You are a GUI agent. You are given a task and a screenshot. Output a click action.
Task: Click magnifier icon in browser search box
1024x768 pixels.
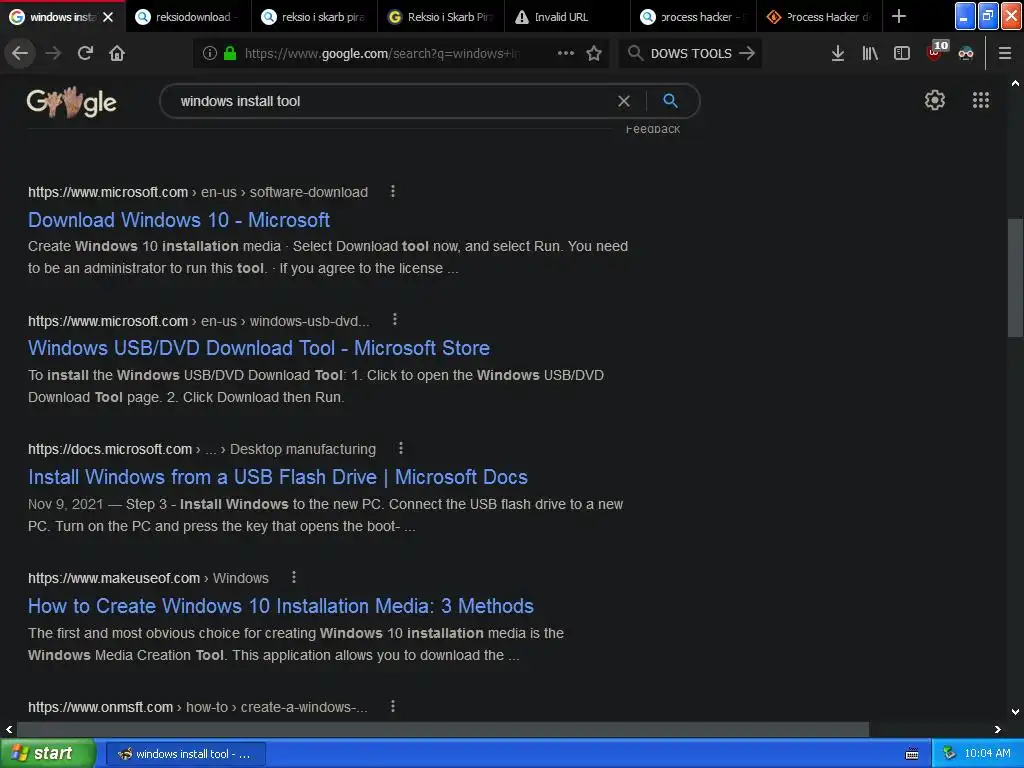[635, 53]
